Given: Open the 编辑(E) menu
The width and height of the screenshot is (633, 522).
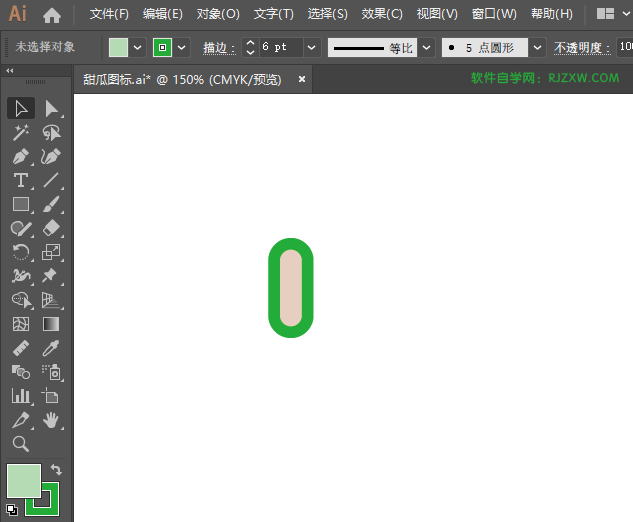Looking at the screenshot, I should pyautogui.click(x=163, y=14).
